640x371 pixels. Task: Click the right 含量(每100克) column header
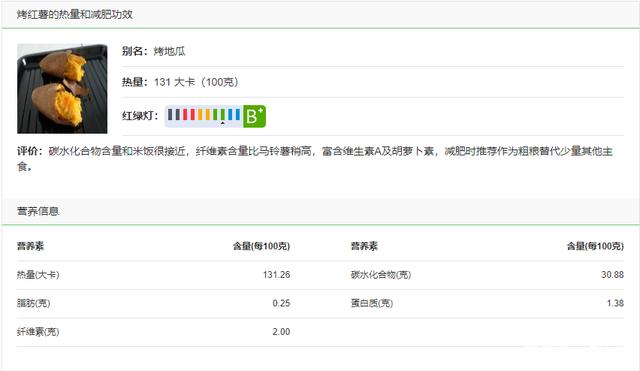(596, 246)
